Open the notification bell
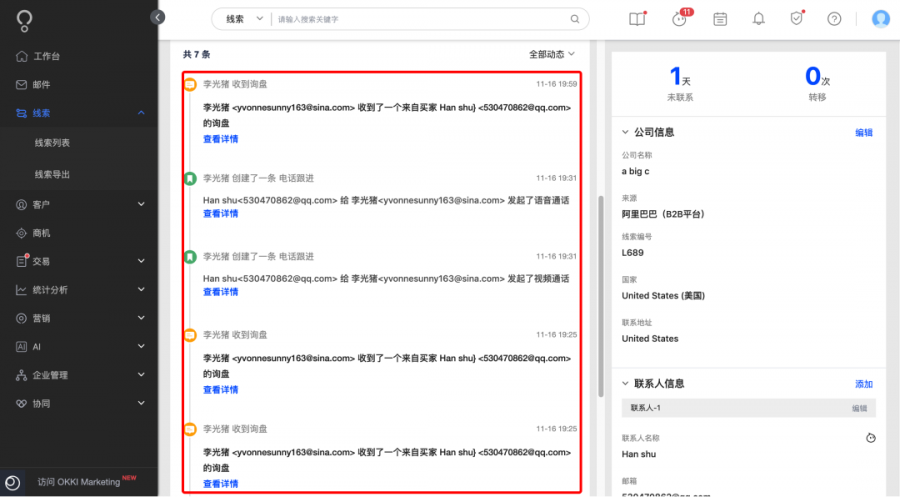Image resolution: width=900 pixels, height=497 pixels. (758, 19)
